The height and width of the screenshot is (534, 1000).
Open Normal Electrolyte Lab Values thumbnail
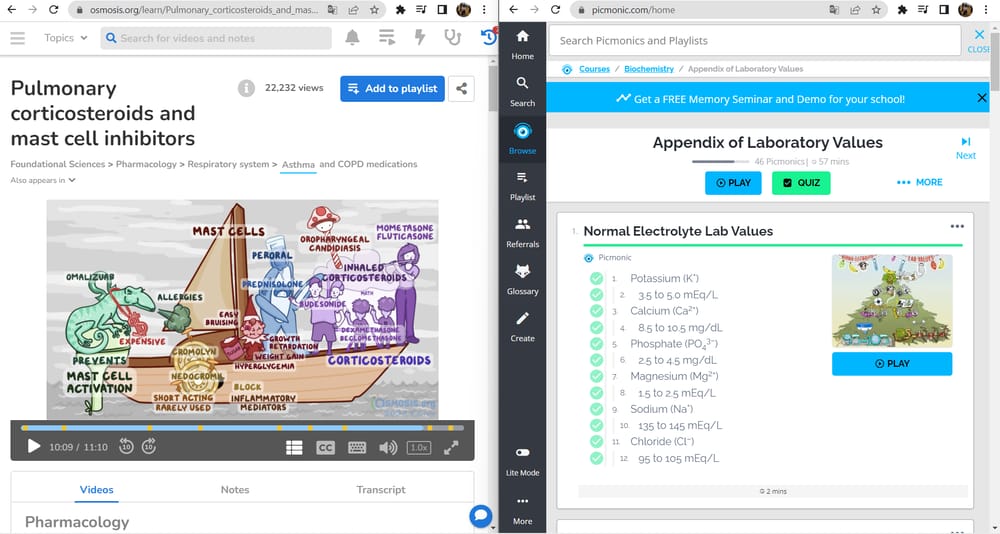point(892,301)
